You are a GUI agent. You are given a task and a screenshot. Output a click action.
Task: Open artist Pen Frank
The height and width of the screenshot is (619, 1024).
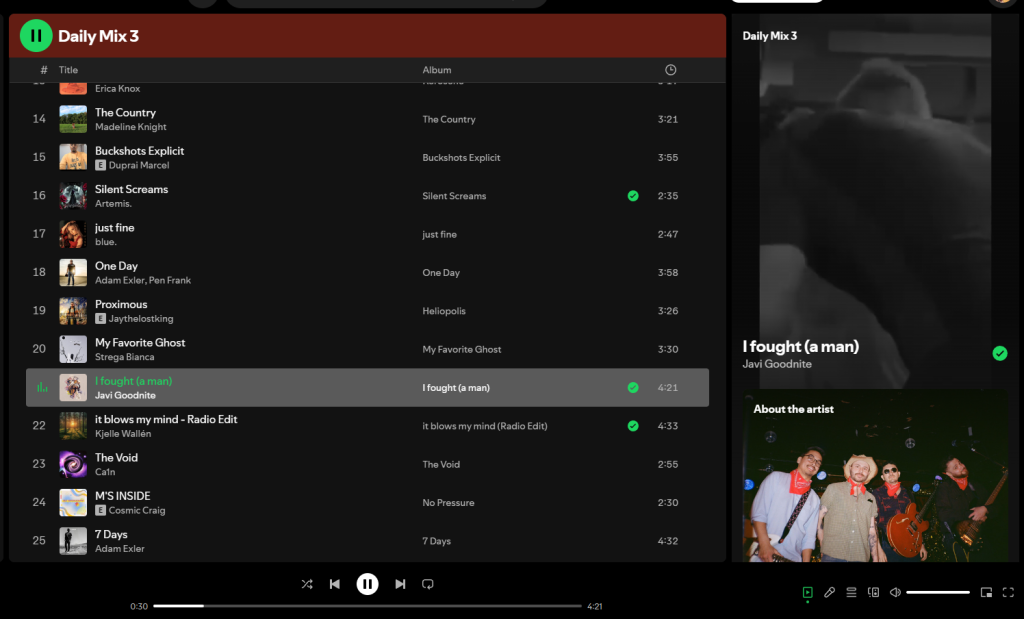(x=170, y=280)
